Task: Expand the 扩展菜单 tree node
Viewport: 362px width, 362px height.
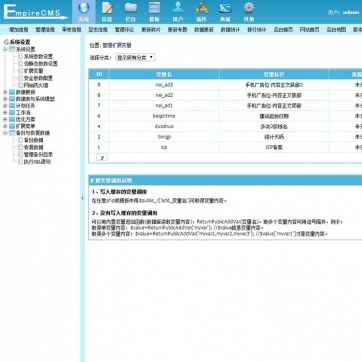Action: [5, 126]
